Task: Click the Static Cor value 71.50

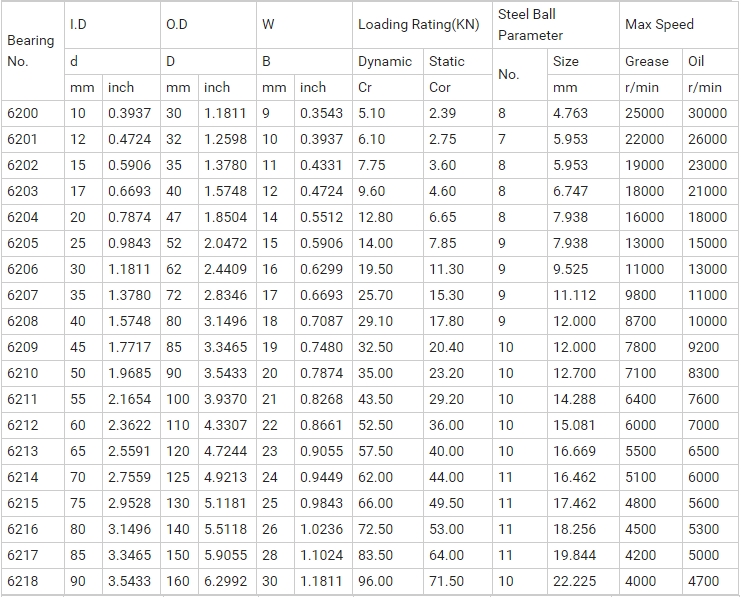Action: (458, 581)
